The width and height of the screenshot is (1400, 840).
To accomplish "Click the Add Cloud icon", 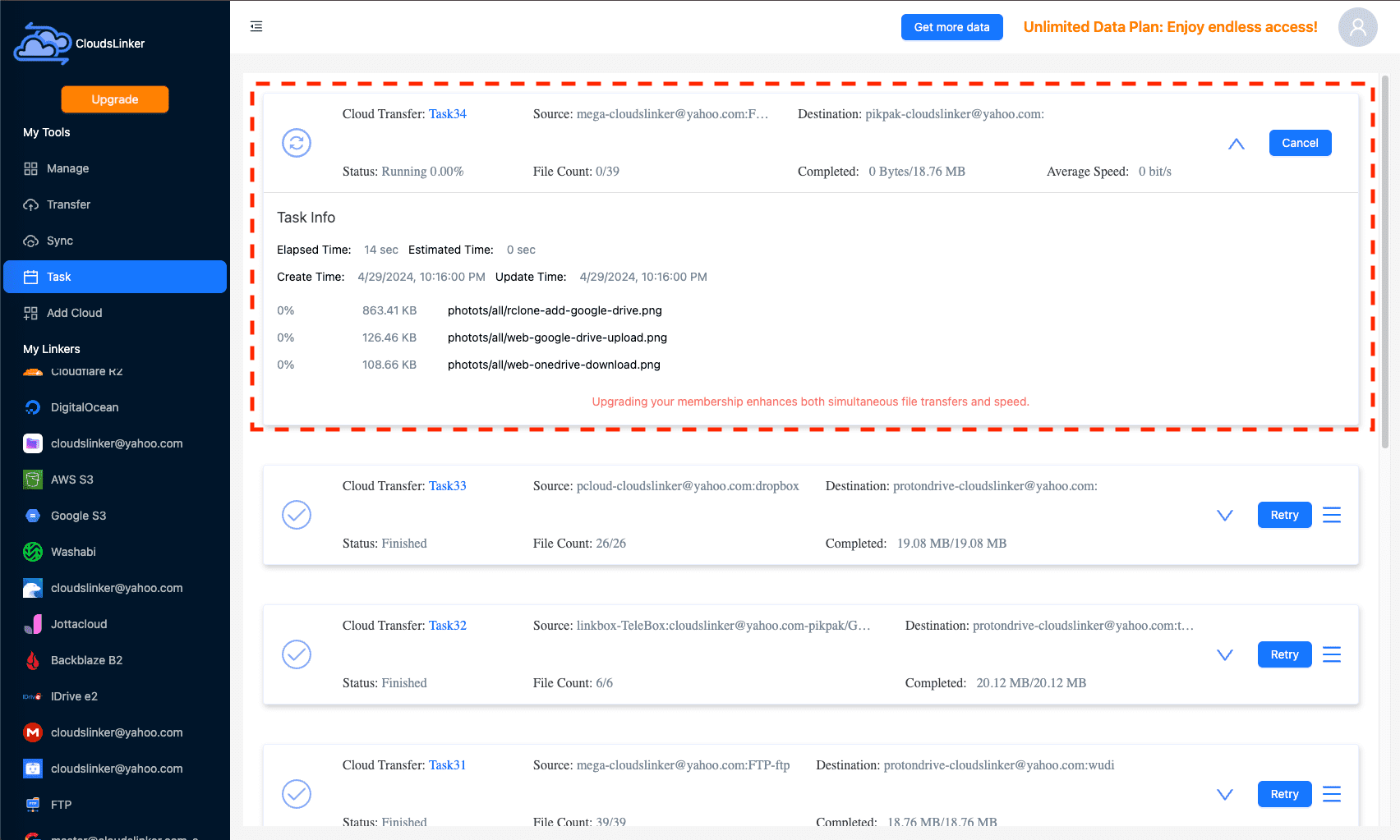I will click(31, 313).
